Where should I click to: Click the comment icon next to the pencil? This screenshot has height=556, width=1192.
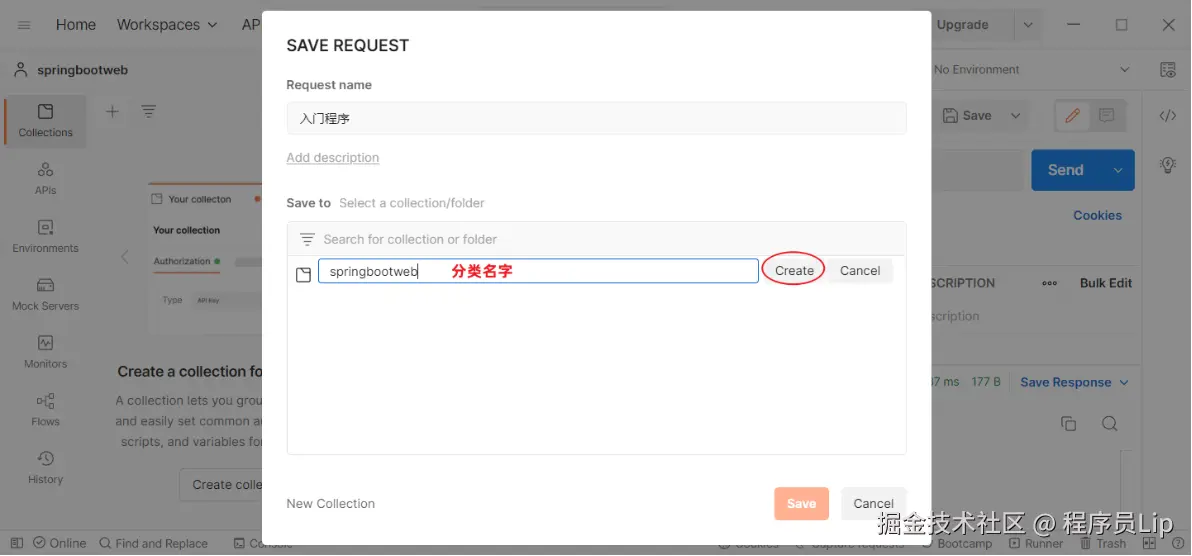[x=1106, y=116]
